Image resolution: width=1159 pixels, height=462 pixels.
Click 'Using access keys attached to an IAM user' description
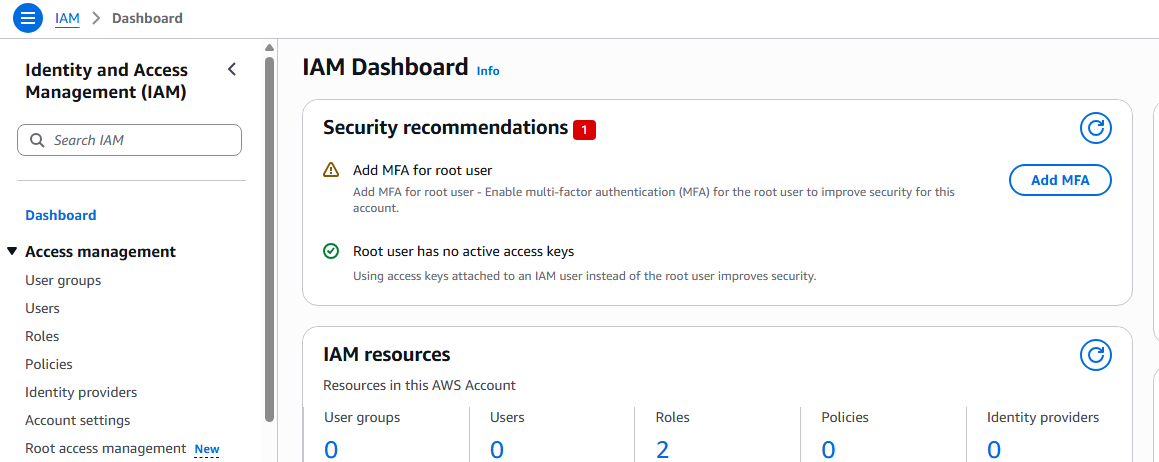[x=584, y=277]
